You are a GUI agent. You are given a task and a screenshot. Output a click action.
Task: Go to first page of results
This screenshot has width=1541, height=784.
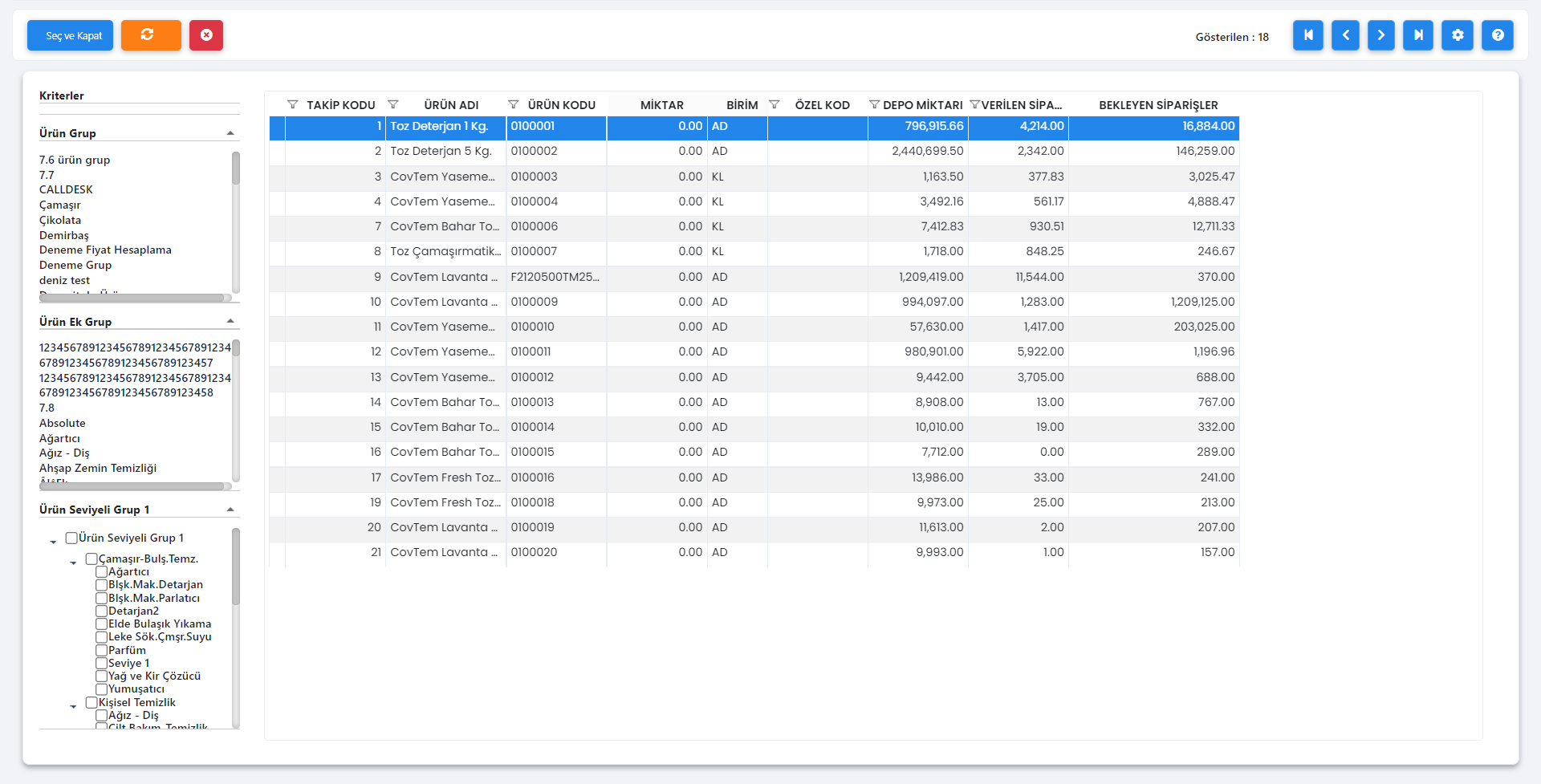click(1307, 35)
